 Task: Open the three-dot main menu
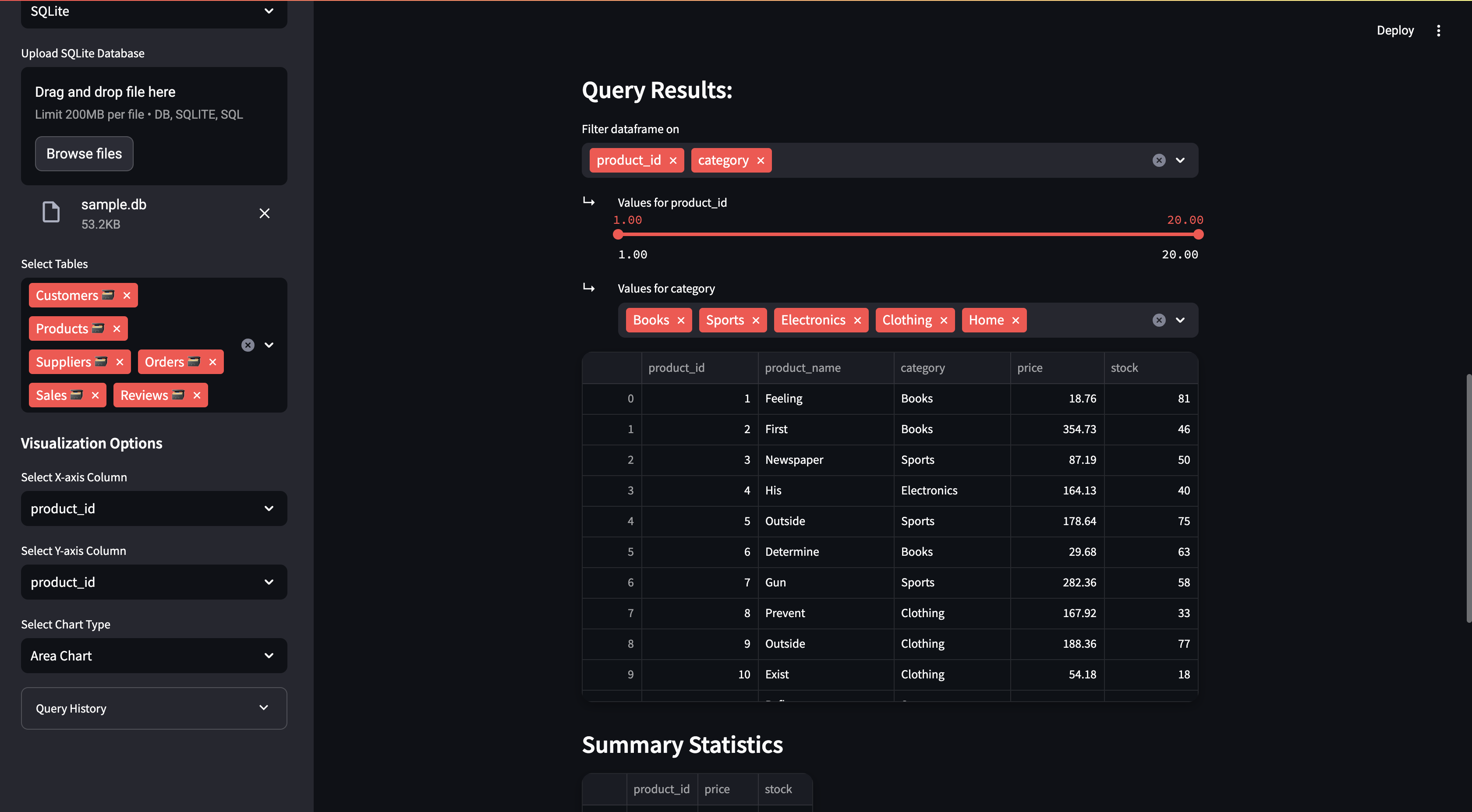coord(1438,30)
